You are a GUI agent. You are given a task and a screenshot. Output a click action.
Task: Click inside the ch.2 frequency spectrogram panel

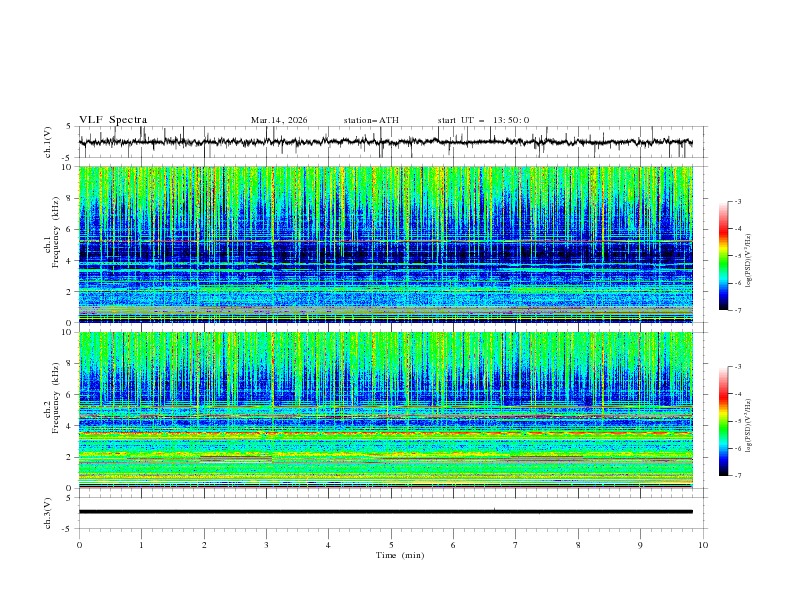[x=386, y=410]
